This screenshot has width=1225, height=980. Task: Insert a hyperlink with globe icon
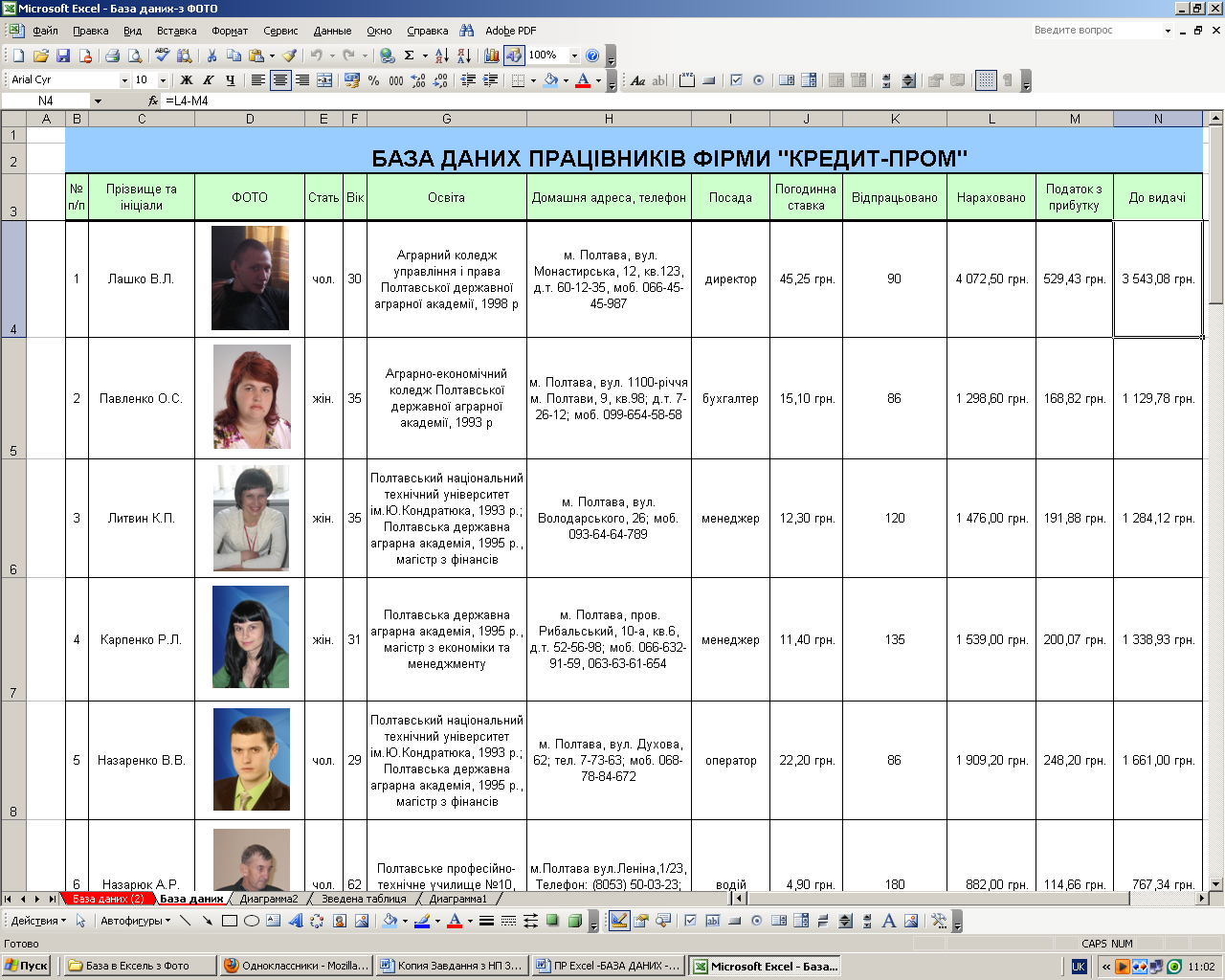[387, 56]
